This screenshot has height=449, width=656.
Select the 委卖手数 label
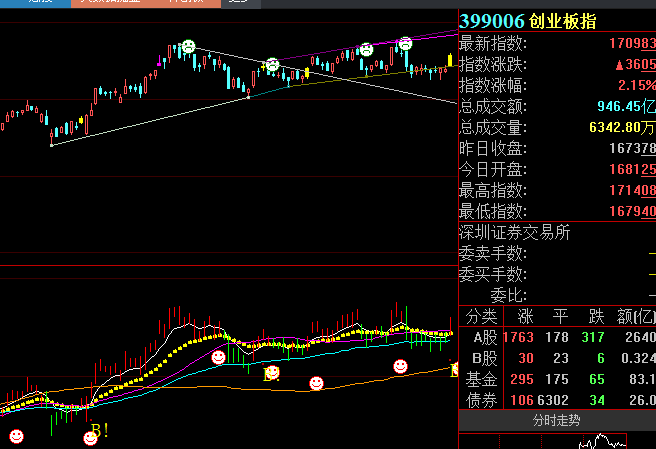pos(493,253)
